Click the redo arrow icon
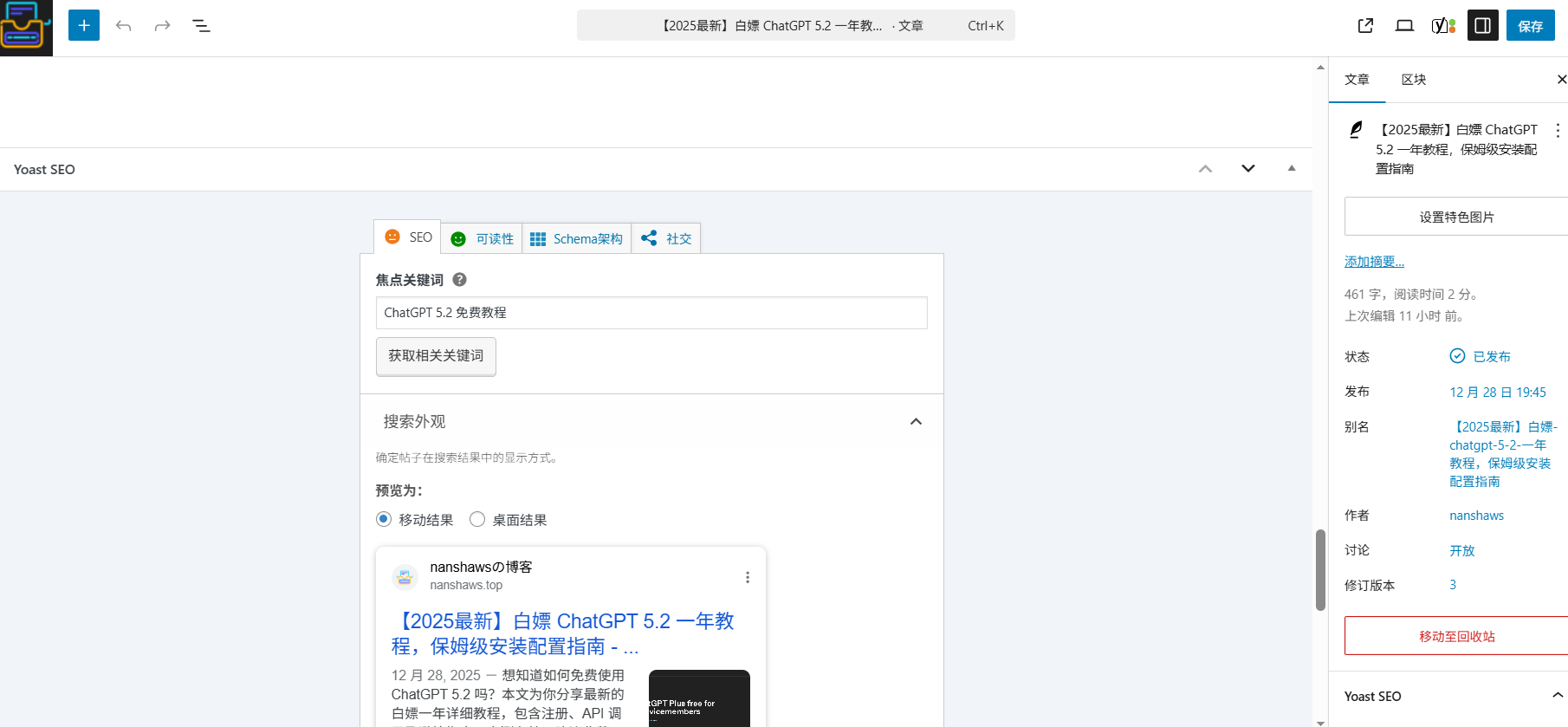1568x727 pixels. (162, 26)
